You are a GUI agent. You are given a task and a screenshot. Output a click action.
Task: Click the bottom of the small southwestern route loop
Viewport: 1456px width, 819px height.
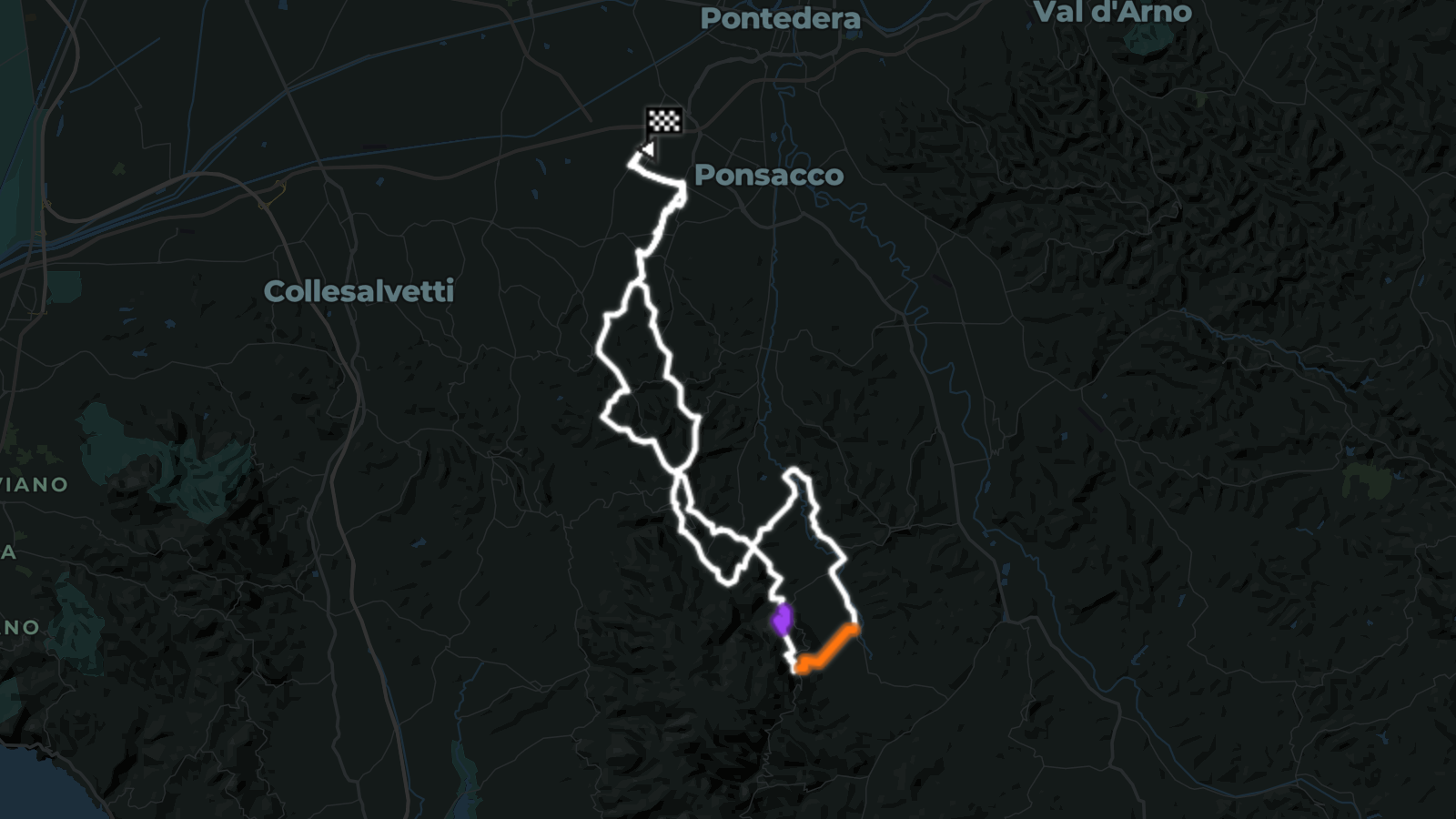(726, 581)
